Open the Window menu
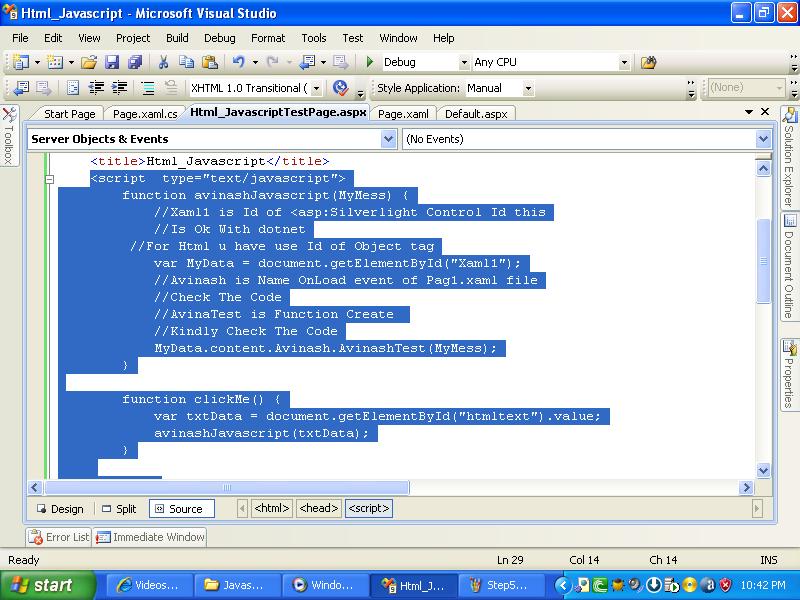The width and height of the screenshot is (800, 600). click(x=398, y=38)
